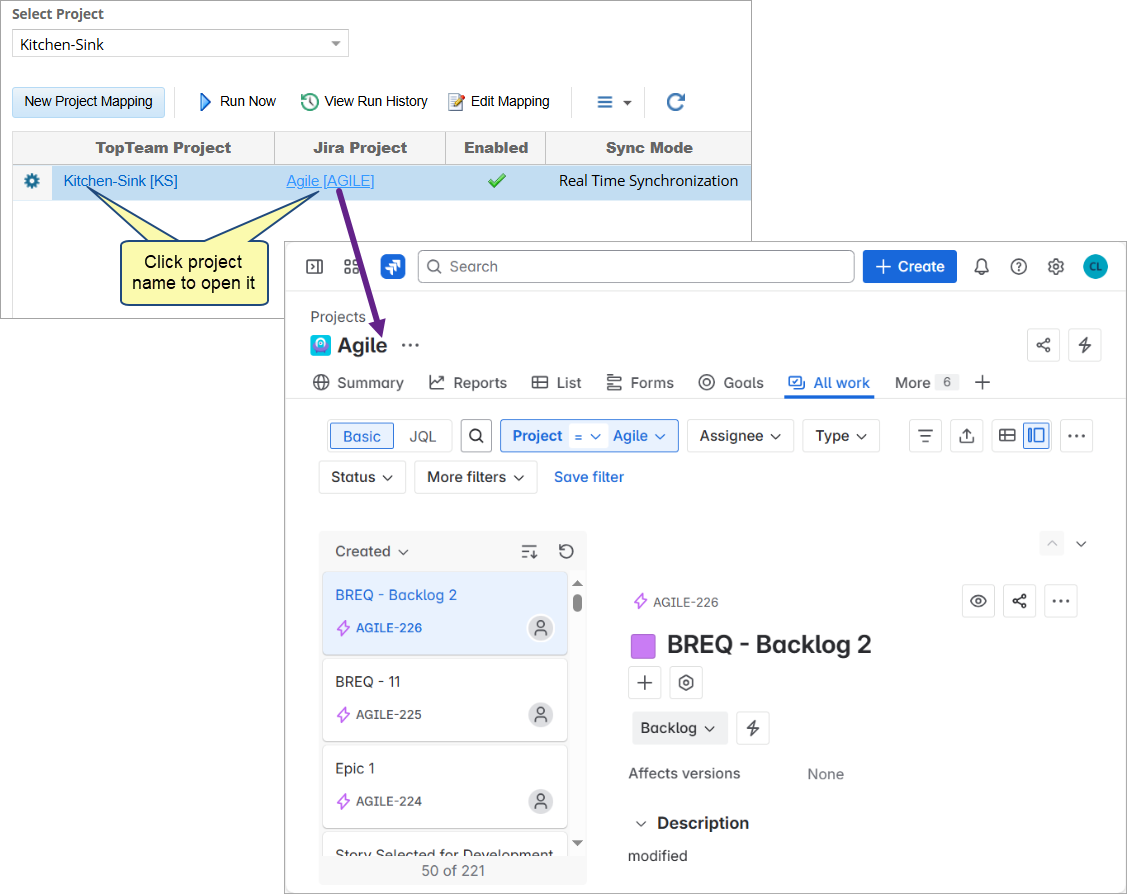Switch to JQL search mode

(423, 436)
